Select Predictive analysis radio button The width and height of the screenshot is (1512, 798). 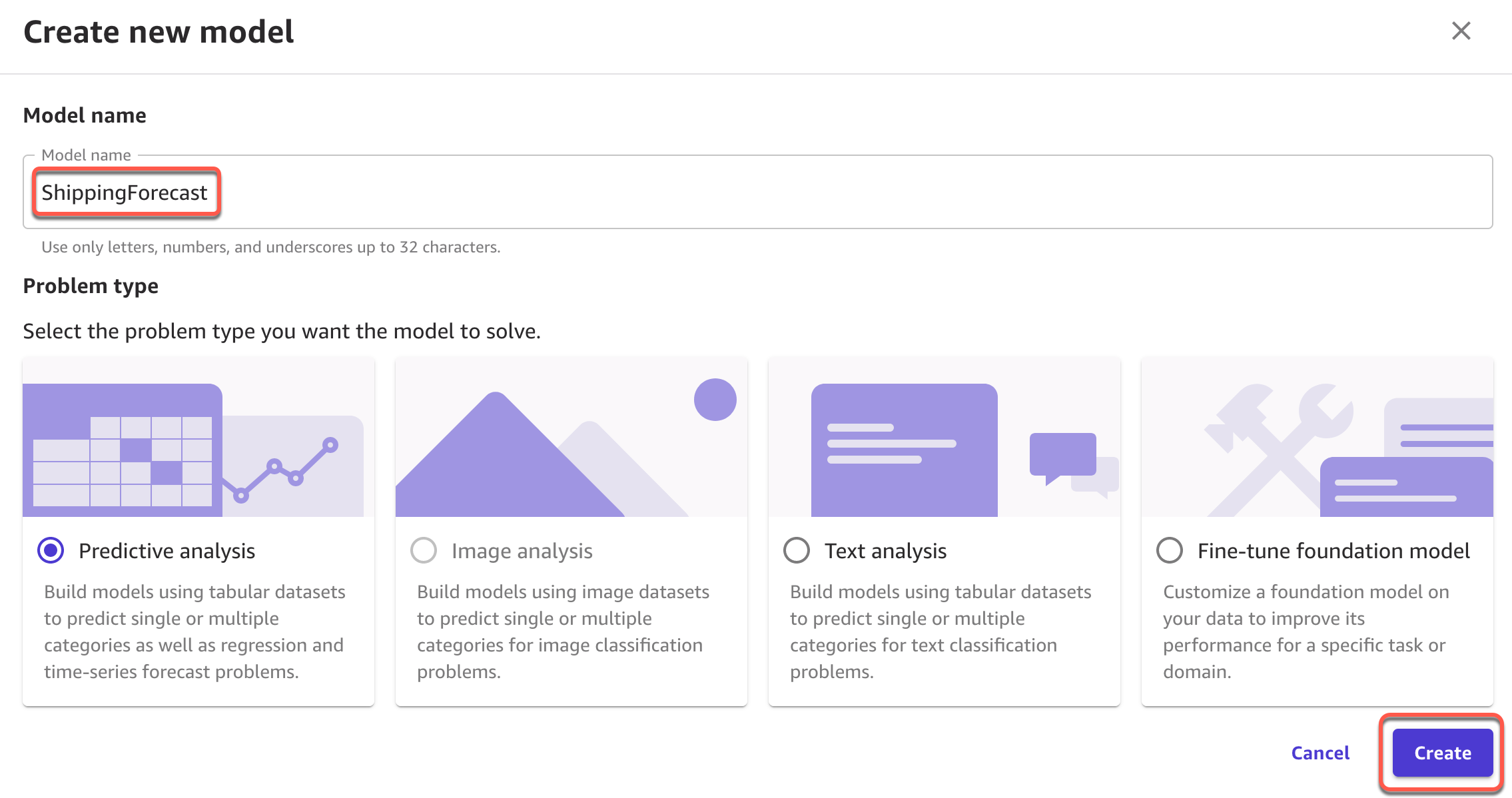click(x=51, y=550)
